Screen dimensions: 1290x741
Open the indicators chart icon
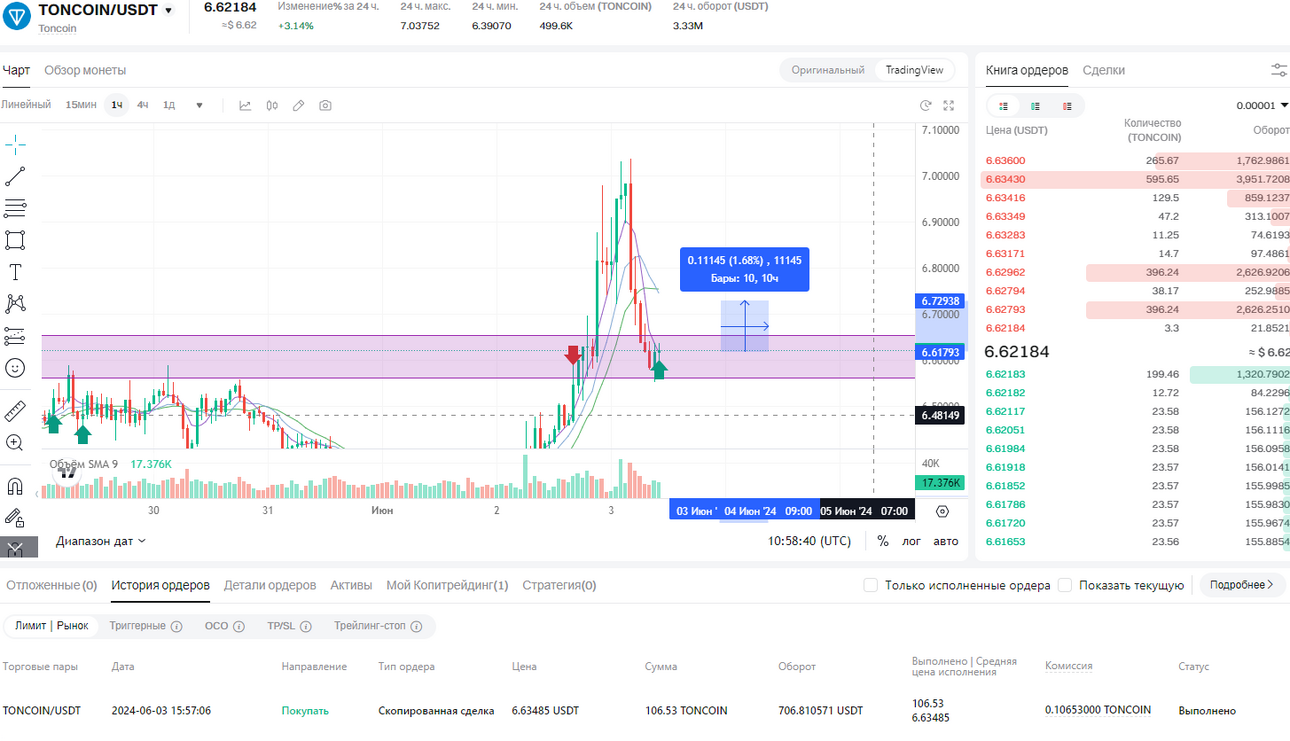[x=245, y=105]
